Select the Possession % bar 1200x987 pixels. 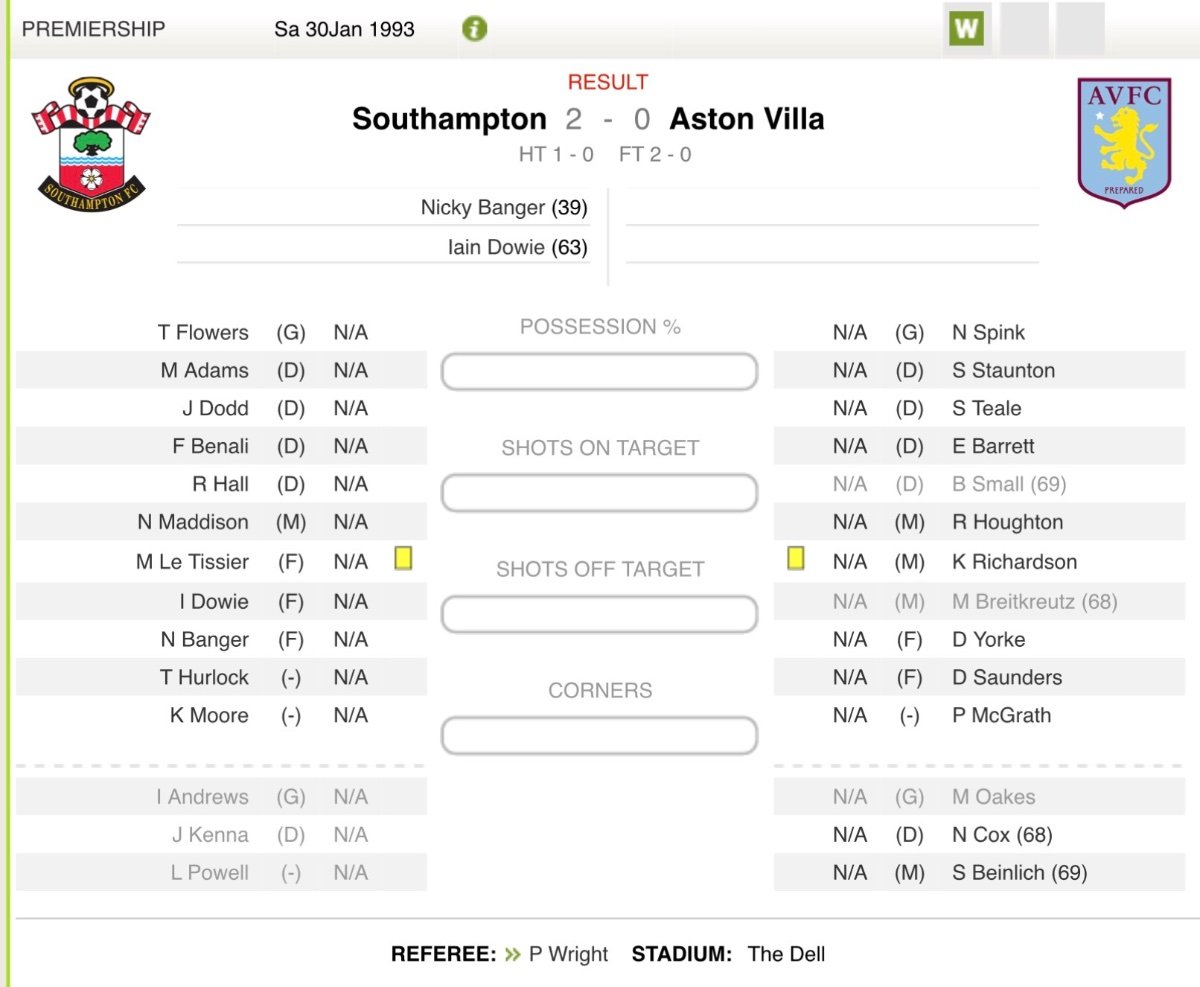(599, 372)
